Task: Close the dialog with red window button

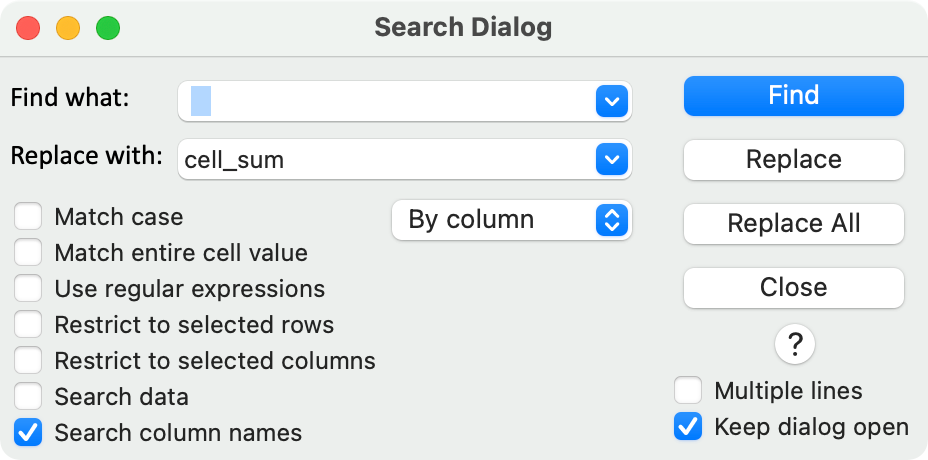Action: coord(28,28)
